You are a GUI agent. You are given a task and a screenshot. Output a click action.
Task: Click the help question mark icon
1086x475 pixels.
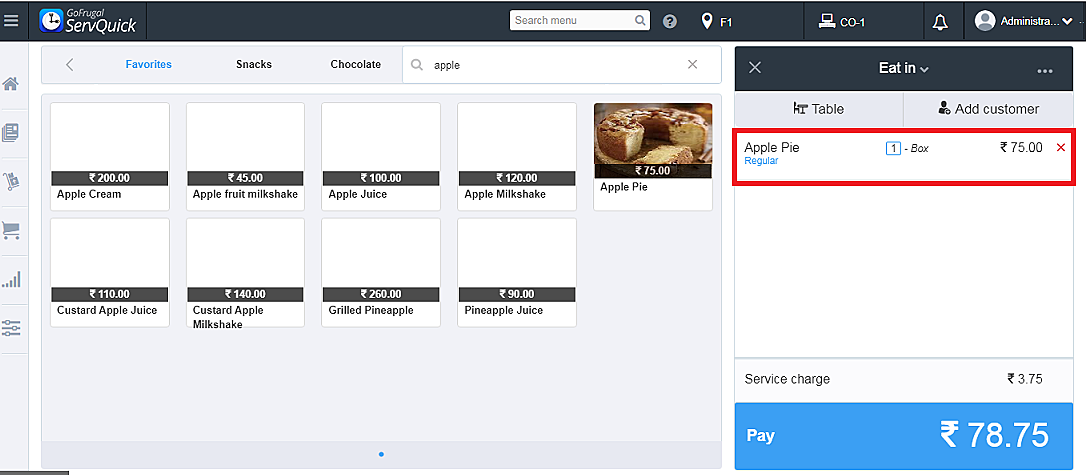tap(670, 21)
